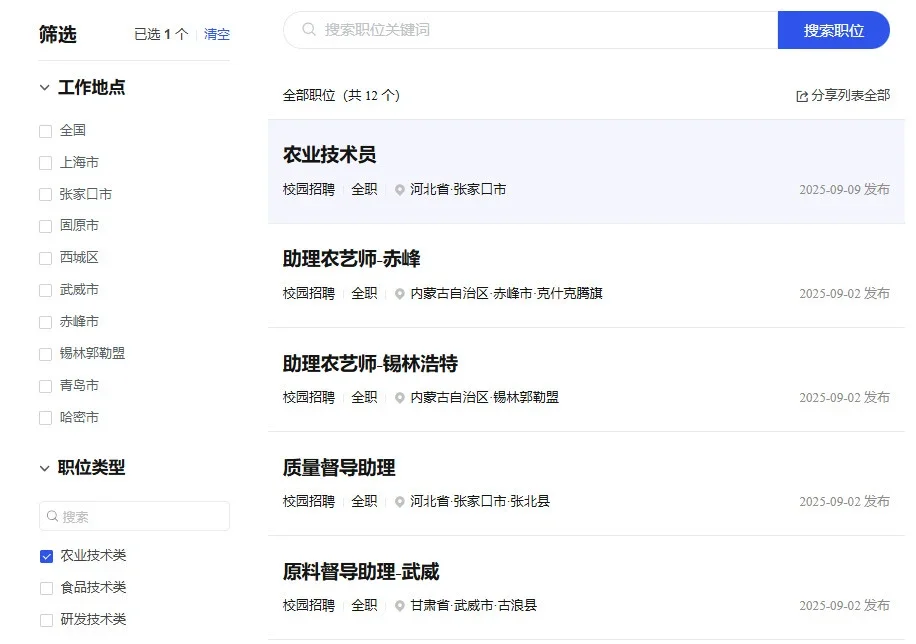Screen dimensions: 916x644
Task: Open the 质量督导助理 job posting
Action: coord(339,468)
